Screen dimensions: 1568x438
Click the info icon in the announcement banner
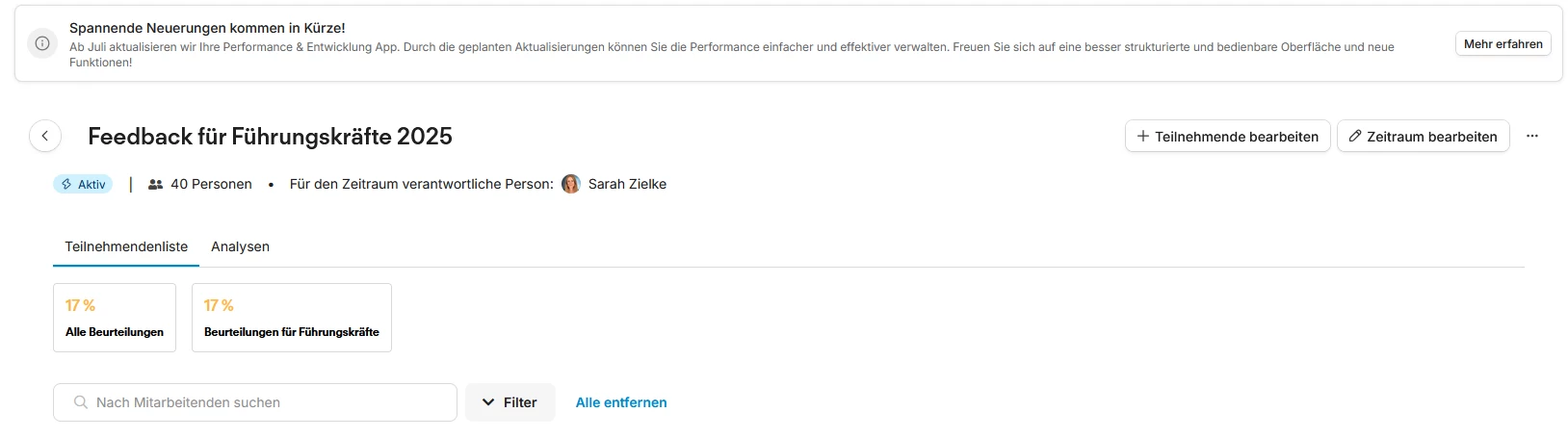42,43
